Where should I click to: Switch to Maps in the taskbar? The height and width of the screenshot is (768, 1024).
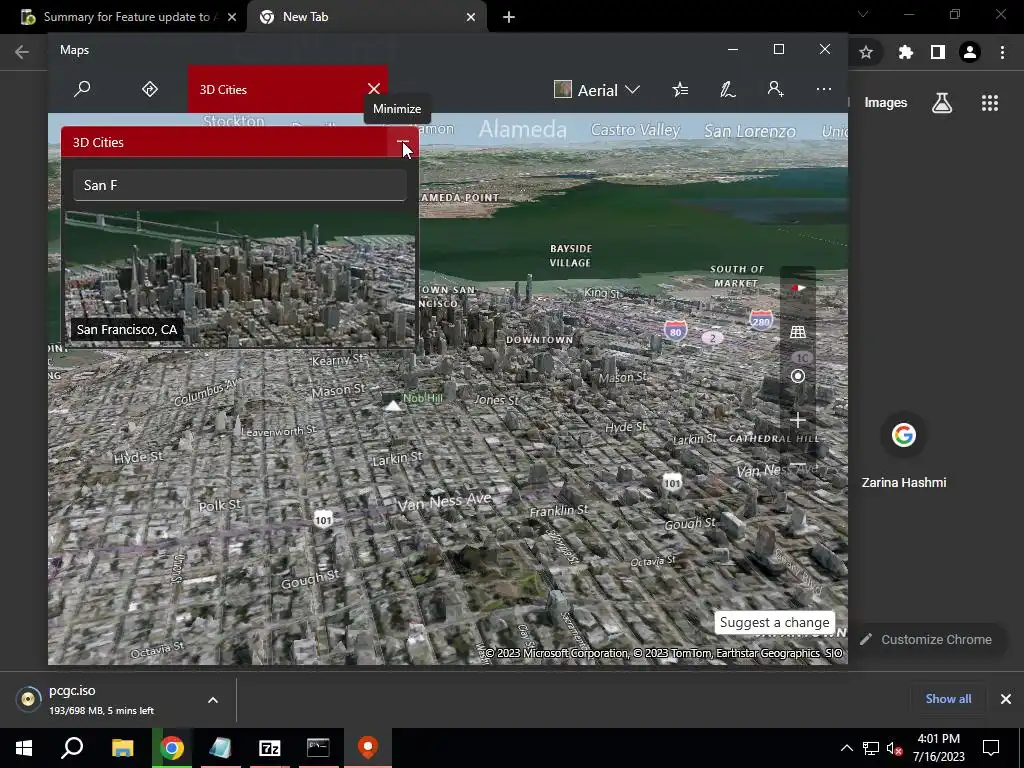(x=368, y=748)
